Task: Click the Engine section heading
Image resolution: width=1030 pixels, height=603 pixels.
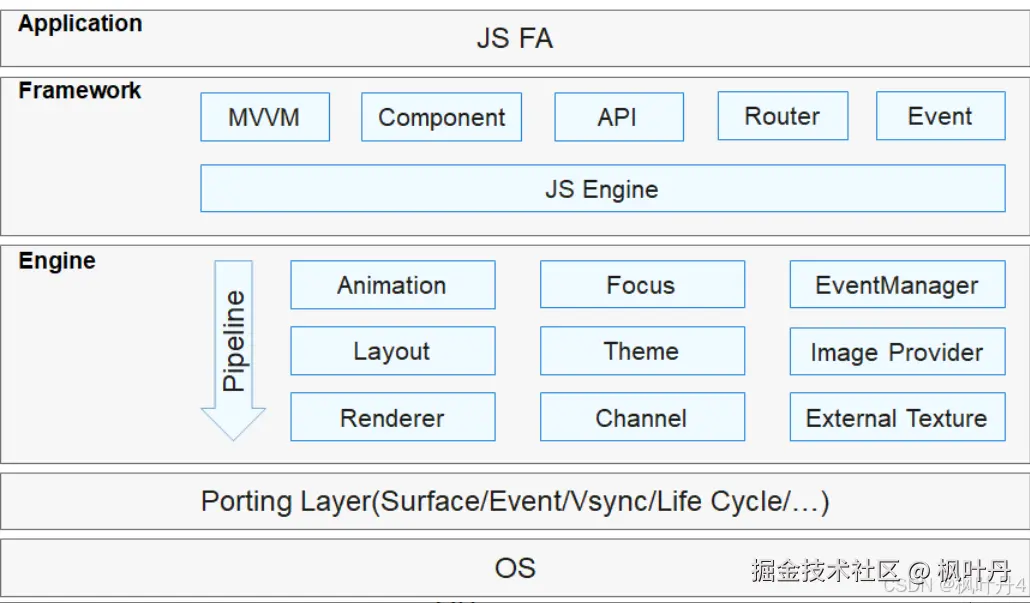Action: [58, 261]
